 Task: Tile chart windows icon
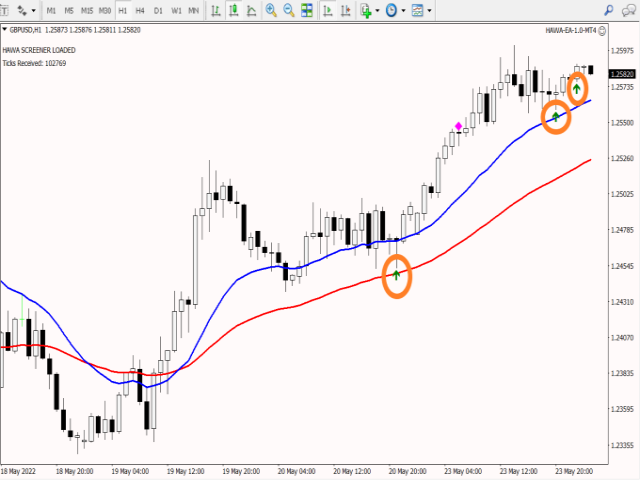307,10
